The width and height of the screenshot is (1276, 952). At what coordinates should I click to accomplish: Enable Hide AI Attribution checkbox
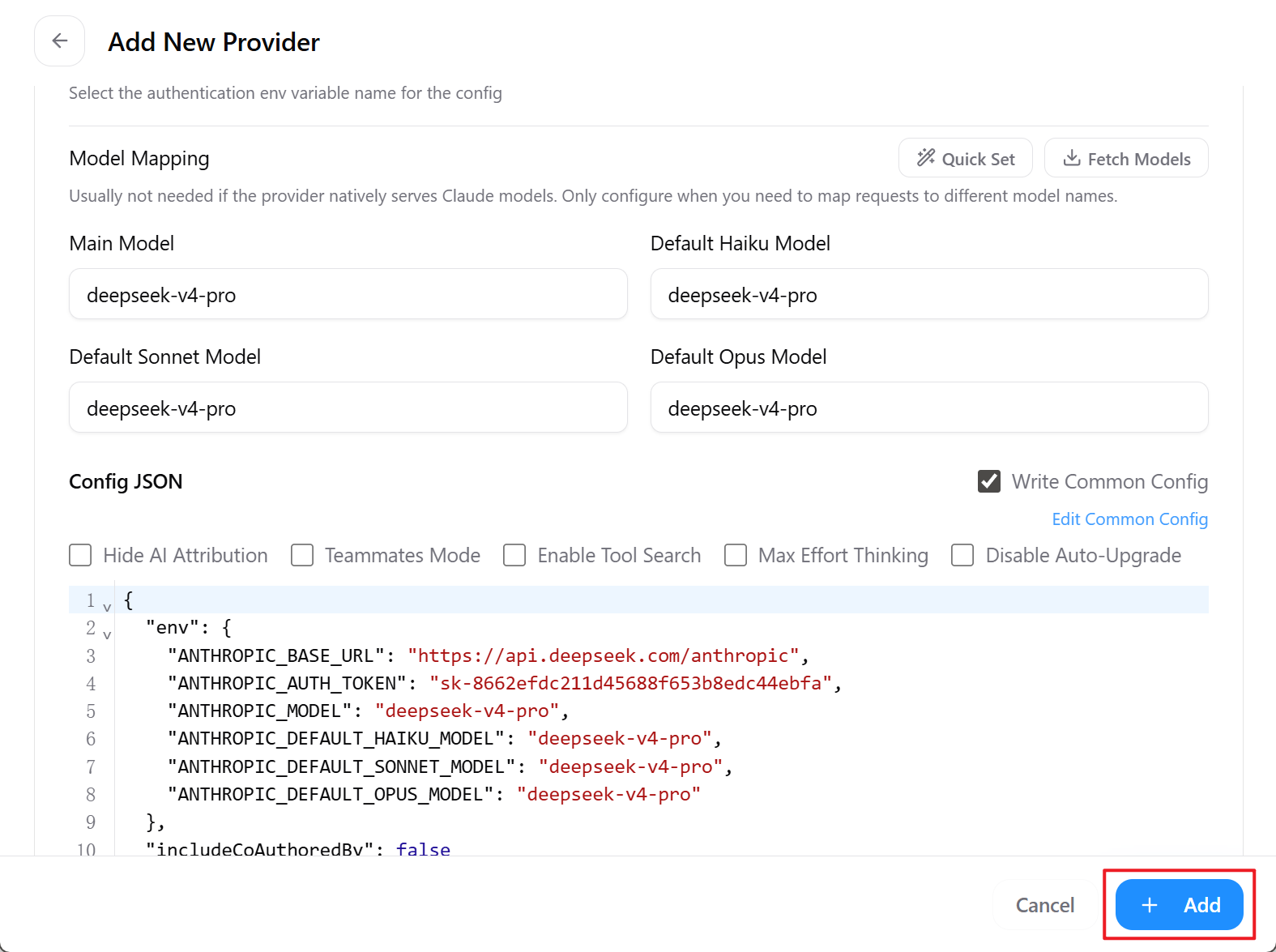[x=80, y=555]
